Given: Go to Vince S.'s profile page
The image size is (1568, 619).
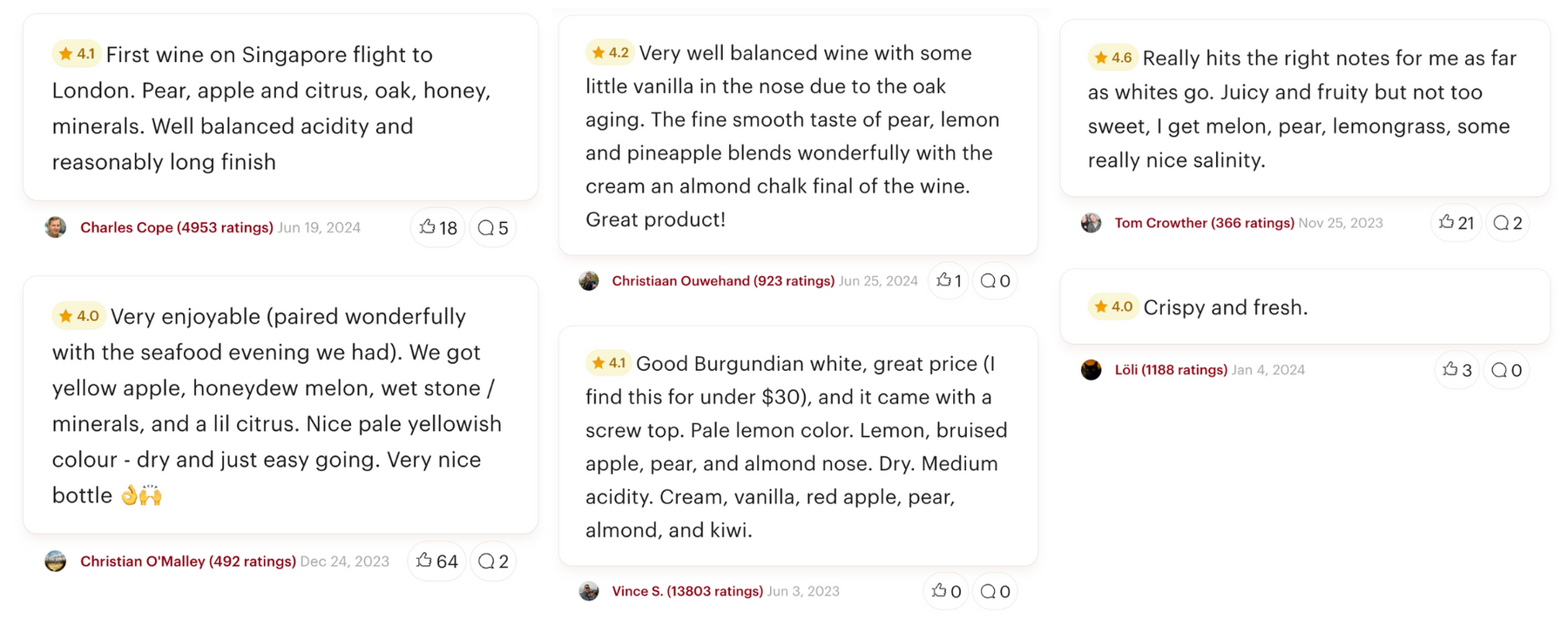Looking at the screenshot, I should [686, 592].
